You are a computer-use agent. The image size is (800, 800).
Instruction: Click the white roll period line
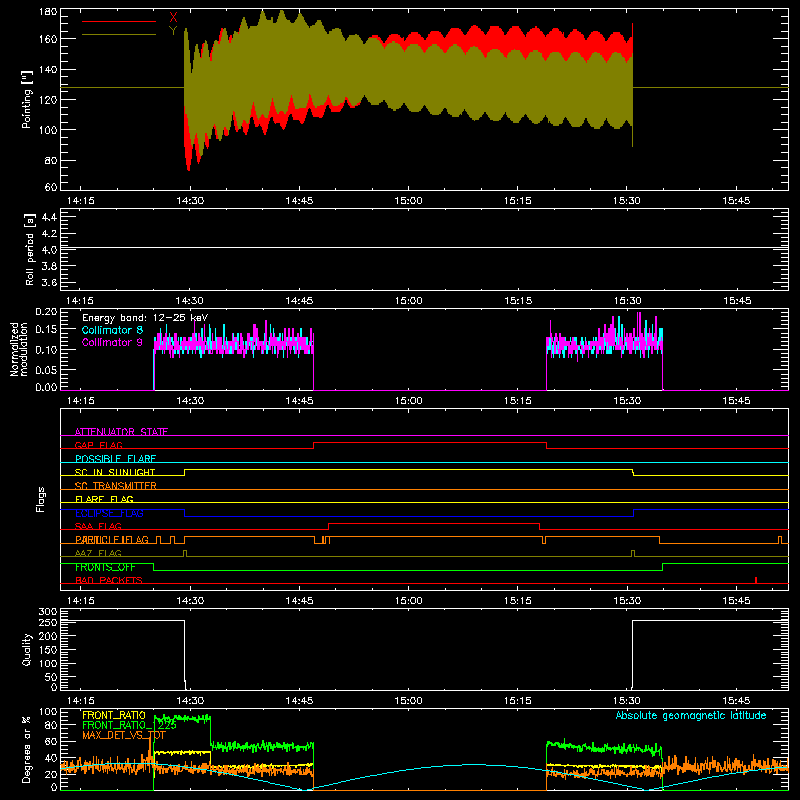424,248
